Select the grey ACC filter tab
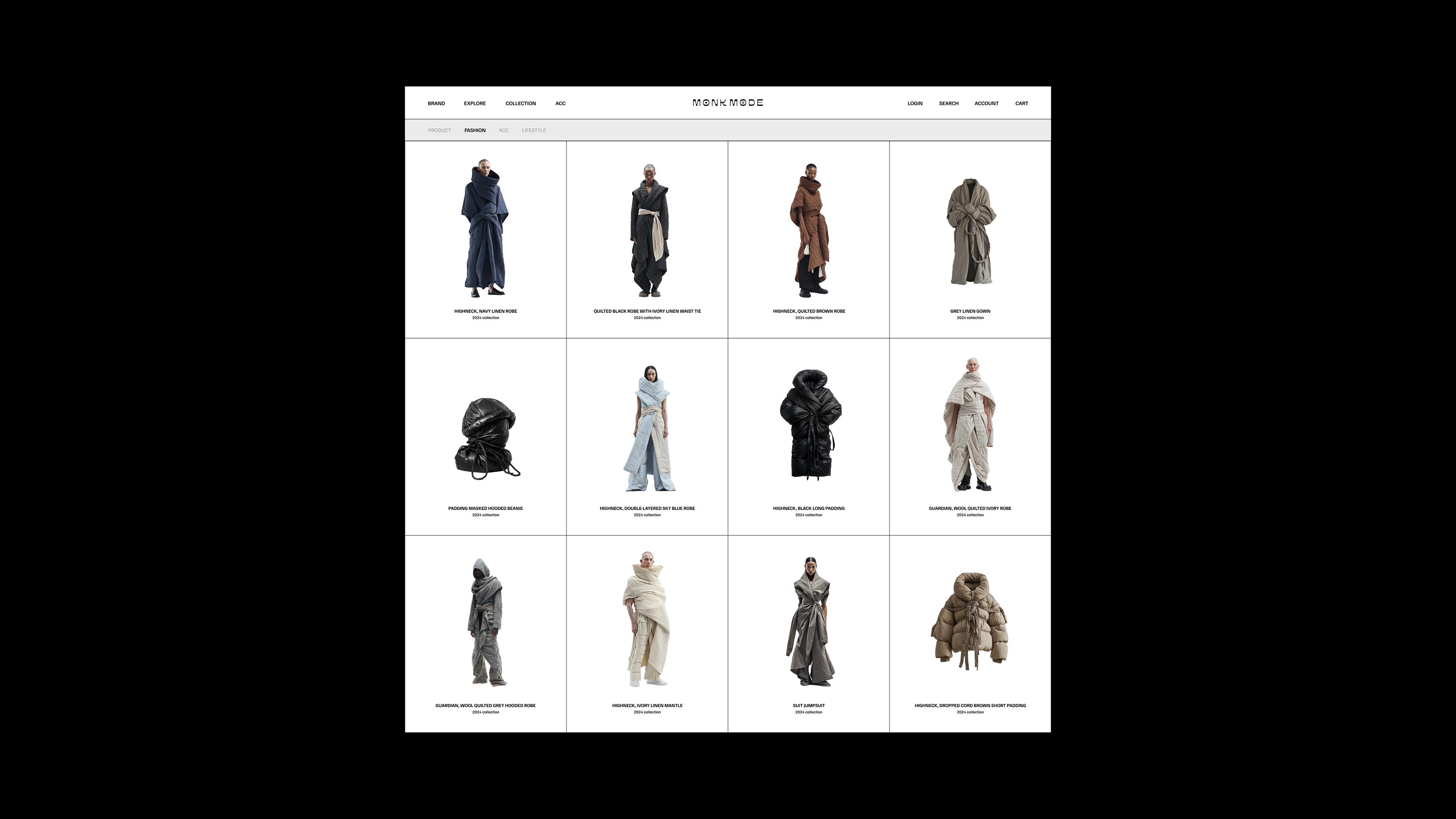Viewport: 1456px width, 819px height. coord(503,130)
